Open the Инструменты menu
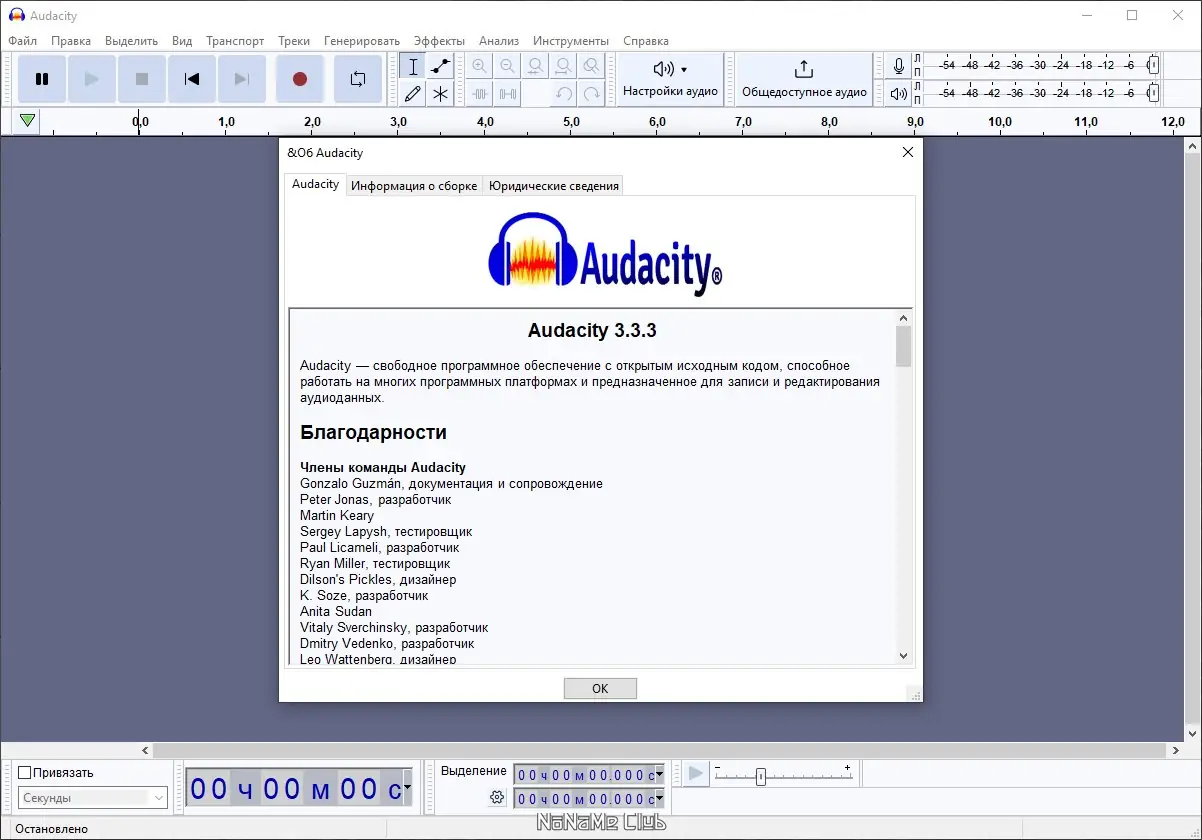This screenshot has width=1202, height=840. (x=571, y=41)
